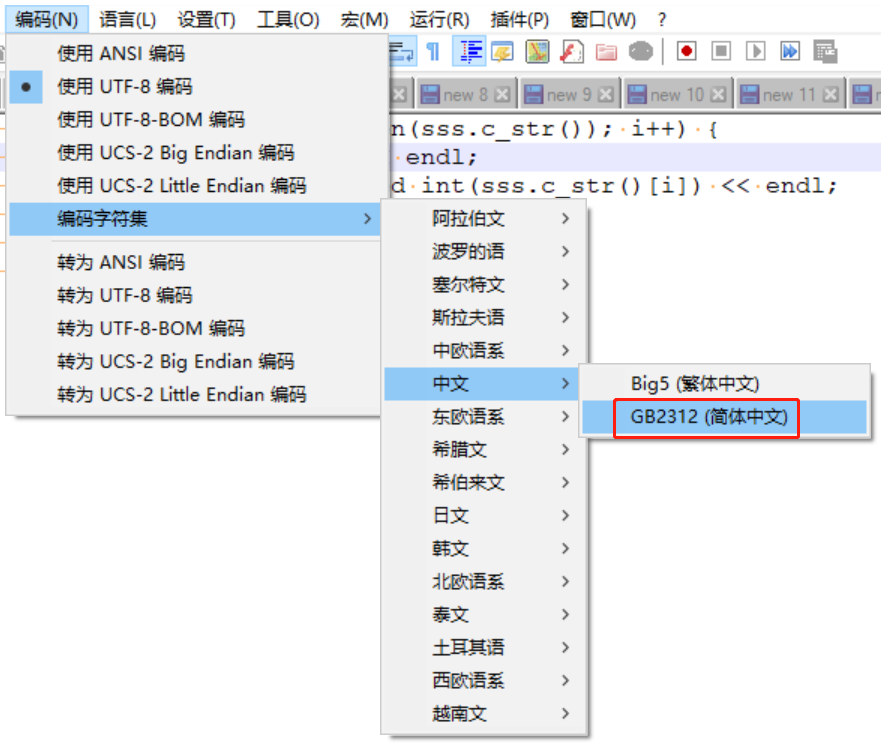The width and height of the screenshot is (881, 746).
Task: Expand the 韩文 submenu
Action: pyautogui.click(x=483, y=548)
